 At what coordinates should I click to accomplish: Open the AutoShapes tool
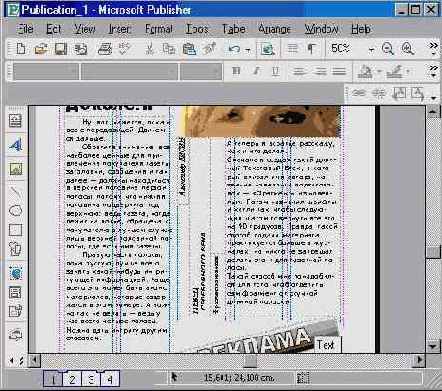[15, 249]
